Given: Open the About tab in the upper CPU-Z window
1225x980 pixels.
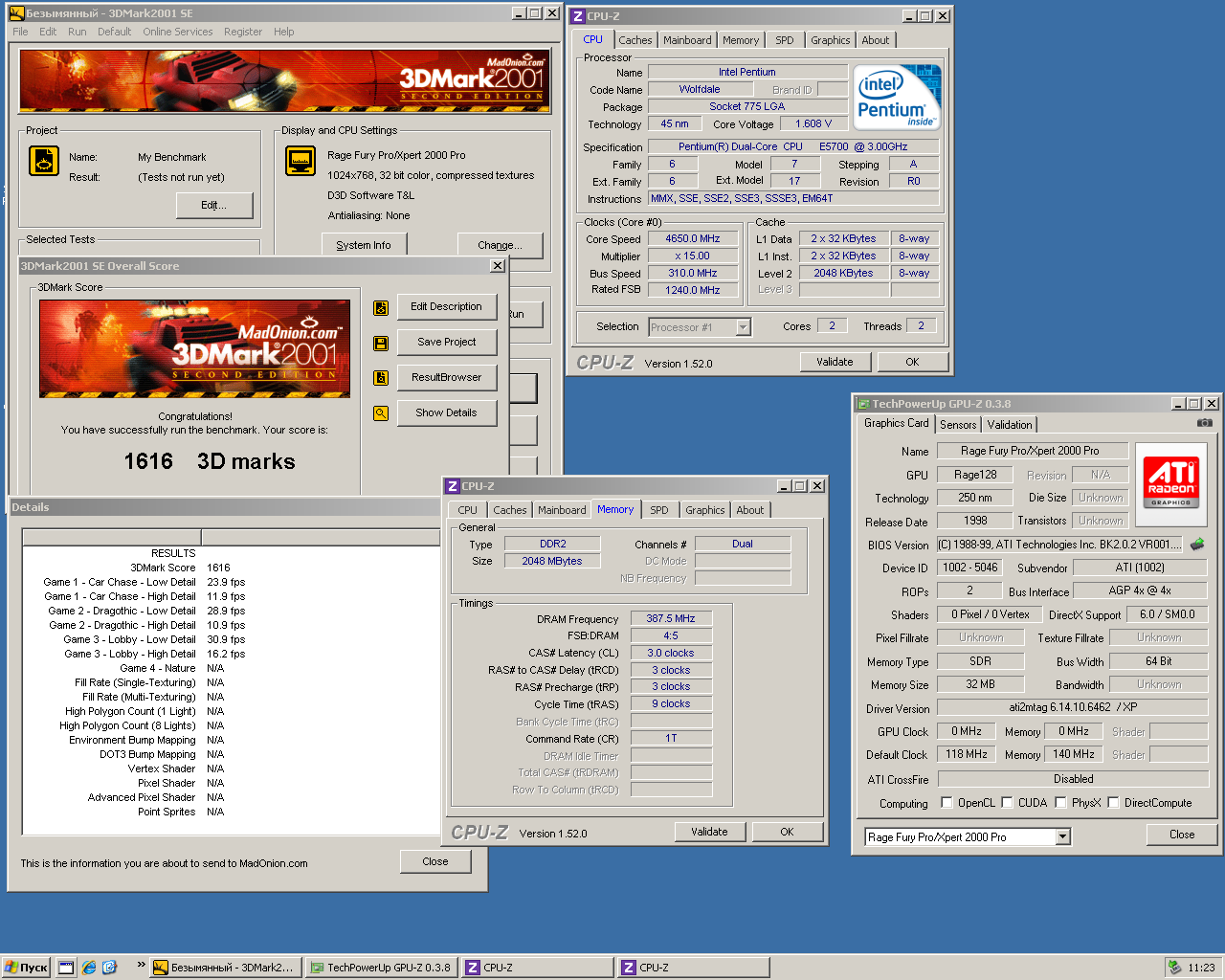Looking at the screenshot, I should (876, 40).
